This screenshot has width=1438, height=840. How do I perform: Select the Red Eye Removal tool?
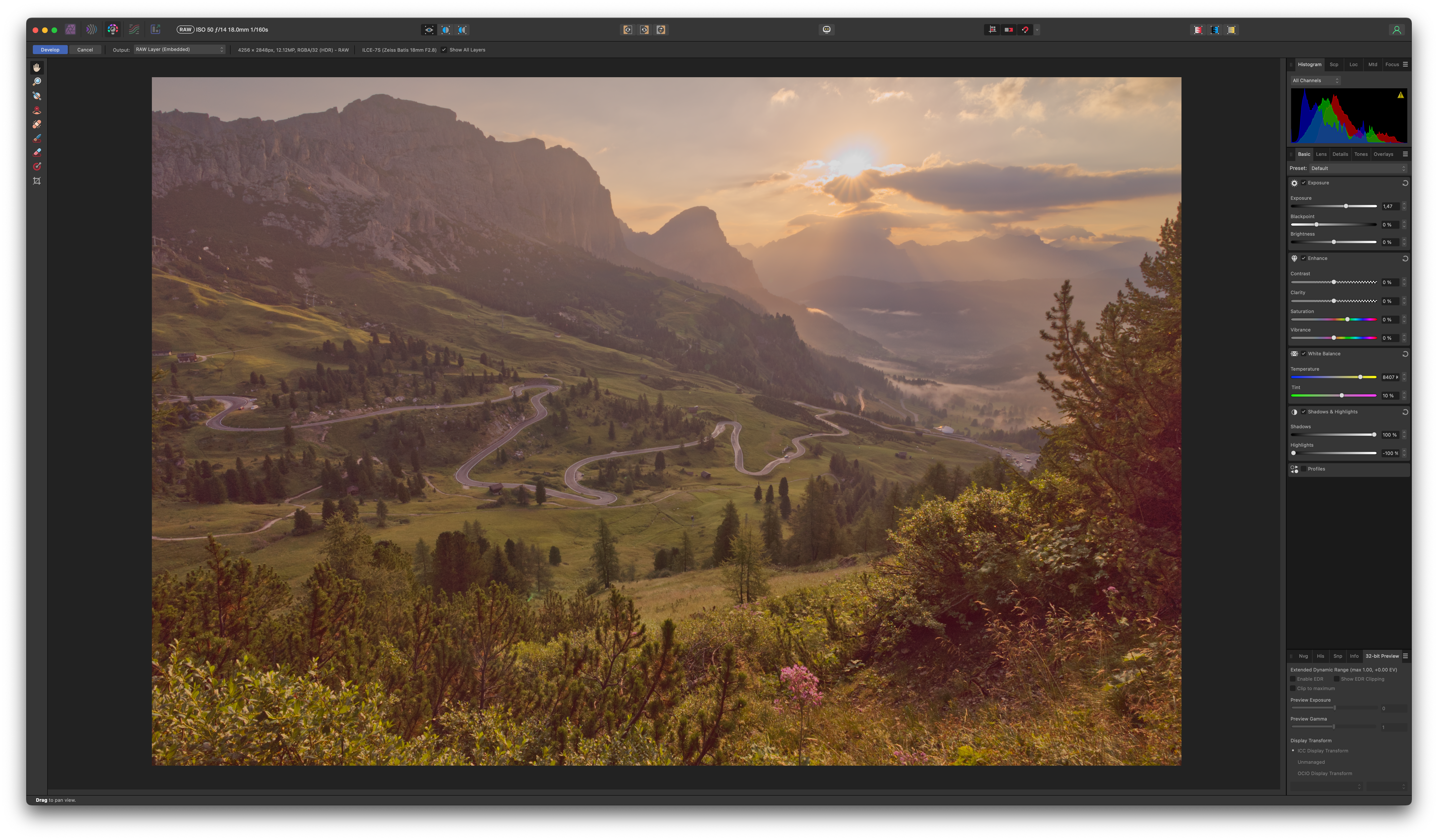click(x=37, y=110)
